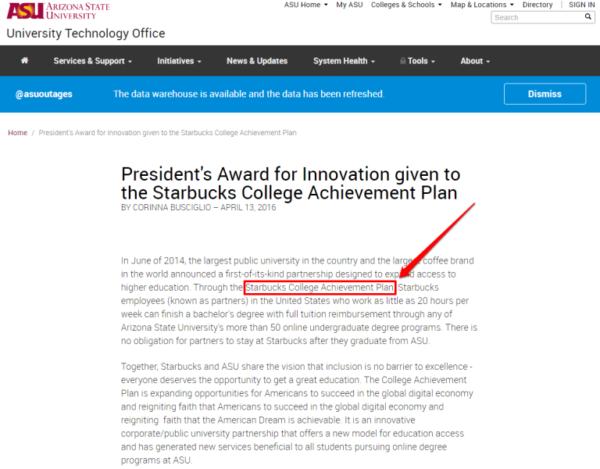This screenshot has width=600, height=469.
Task: Expand the Map & Locations menu
Action: coord(482,5)
